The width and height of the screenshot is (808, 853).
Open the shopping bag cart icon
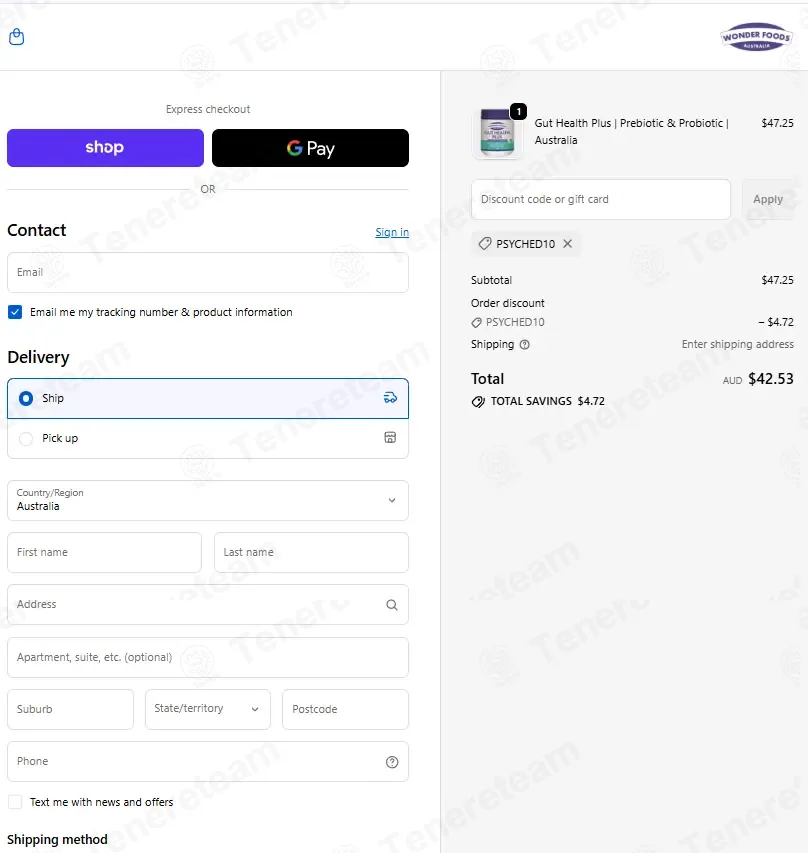17,36
